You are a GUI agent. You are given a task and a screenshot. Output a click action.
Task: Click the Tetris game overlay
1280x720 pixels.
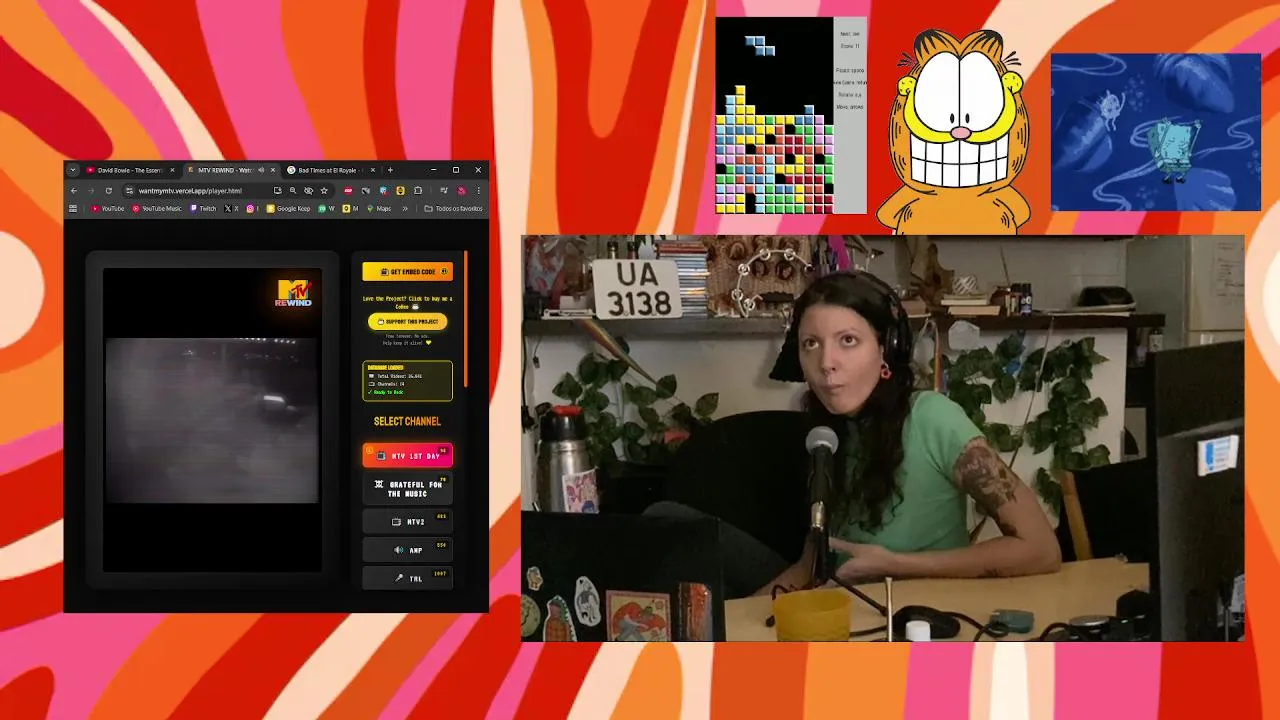point(791,115)
